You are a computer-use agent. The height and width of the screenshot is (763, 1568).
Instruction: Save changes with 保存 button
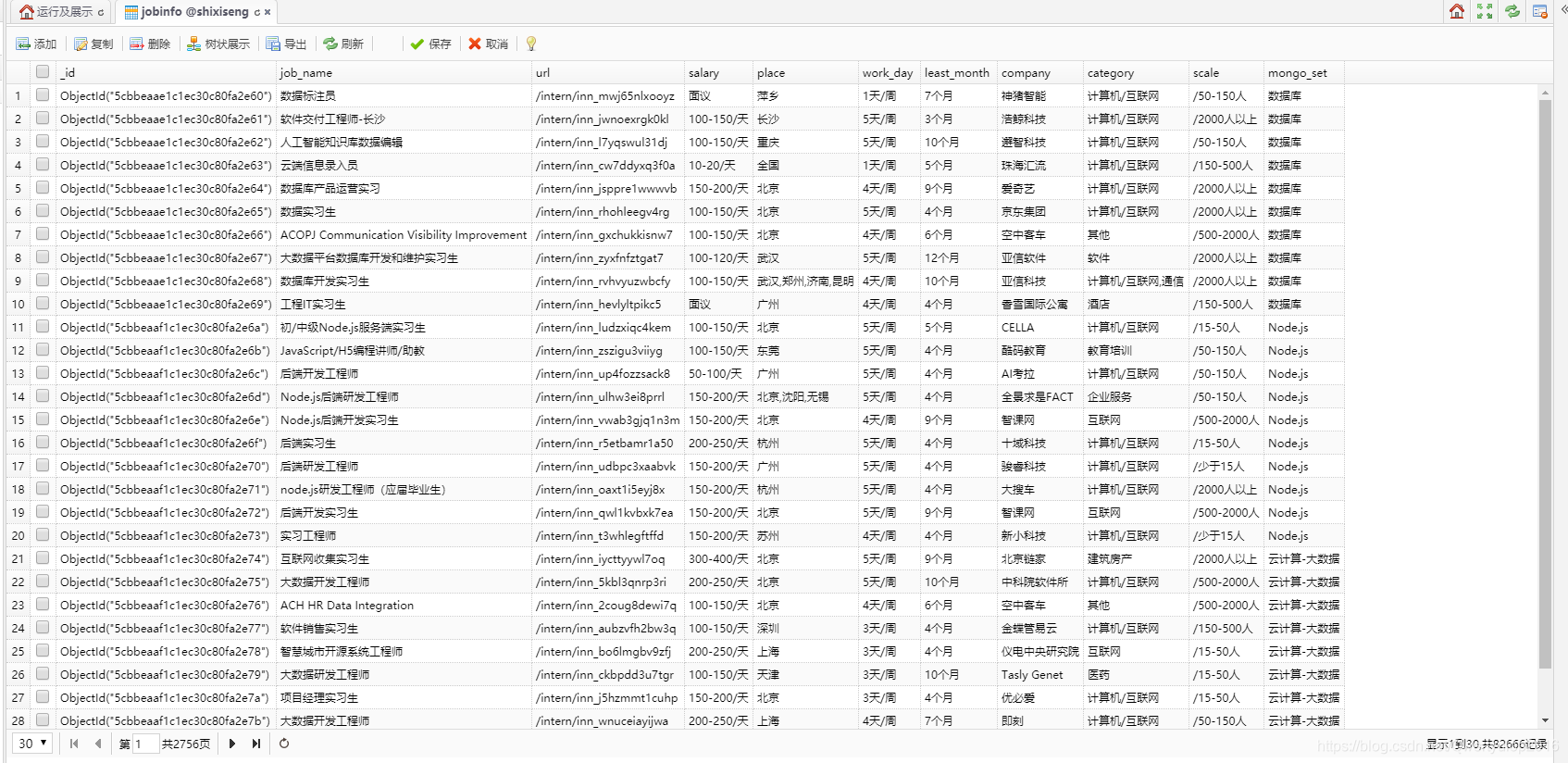(430, 44)
